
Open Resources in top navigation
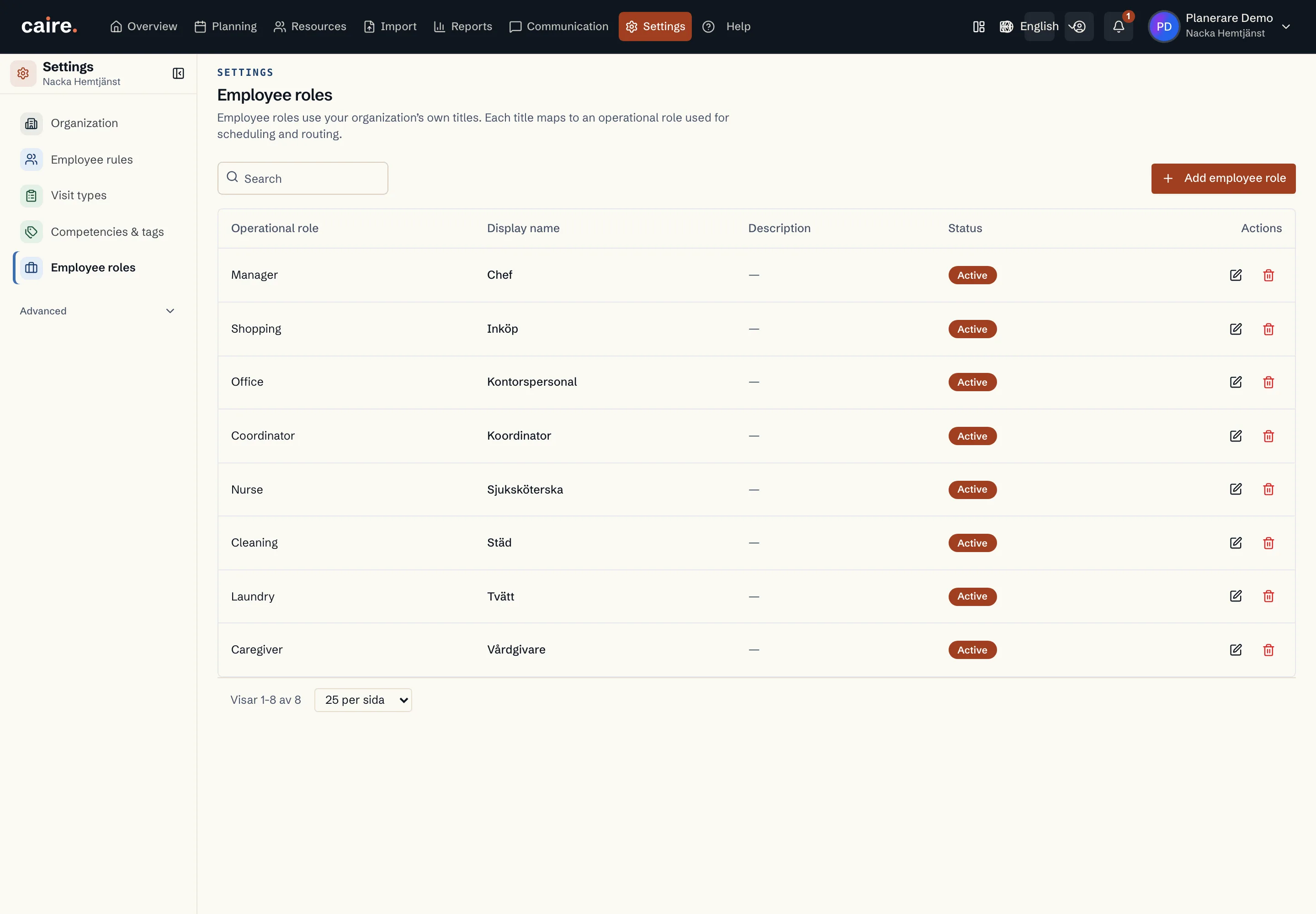tap(310, 27)
